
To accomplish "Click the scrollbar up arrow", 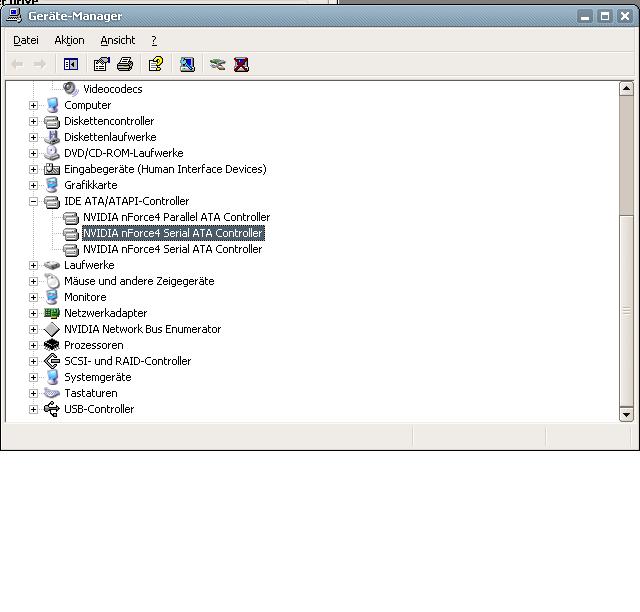I will (x=626, y=89).
